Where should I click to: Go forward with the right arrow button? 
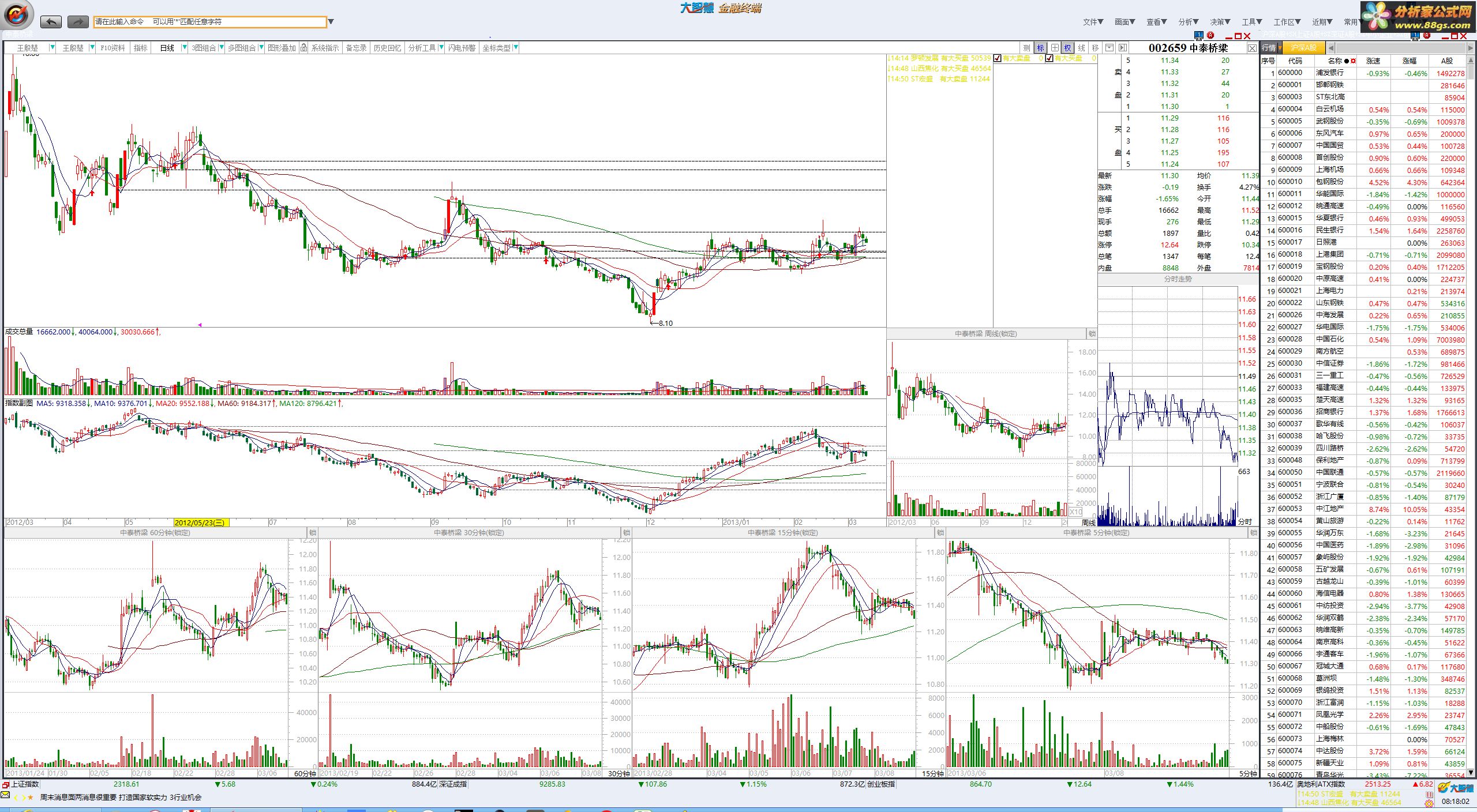tap(77, 22)
